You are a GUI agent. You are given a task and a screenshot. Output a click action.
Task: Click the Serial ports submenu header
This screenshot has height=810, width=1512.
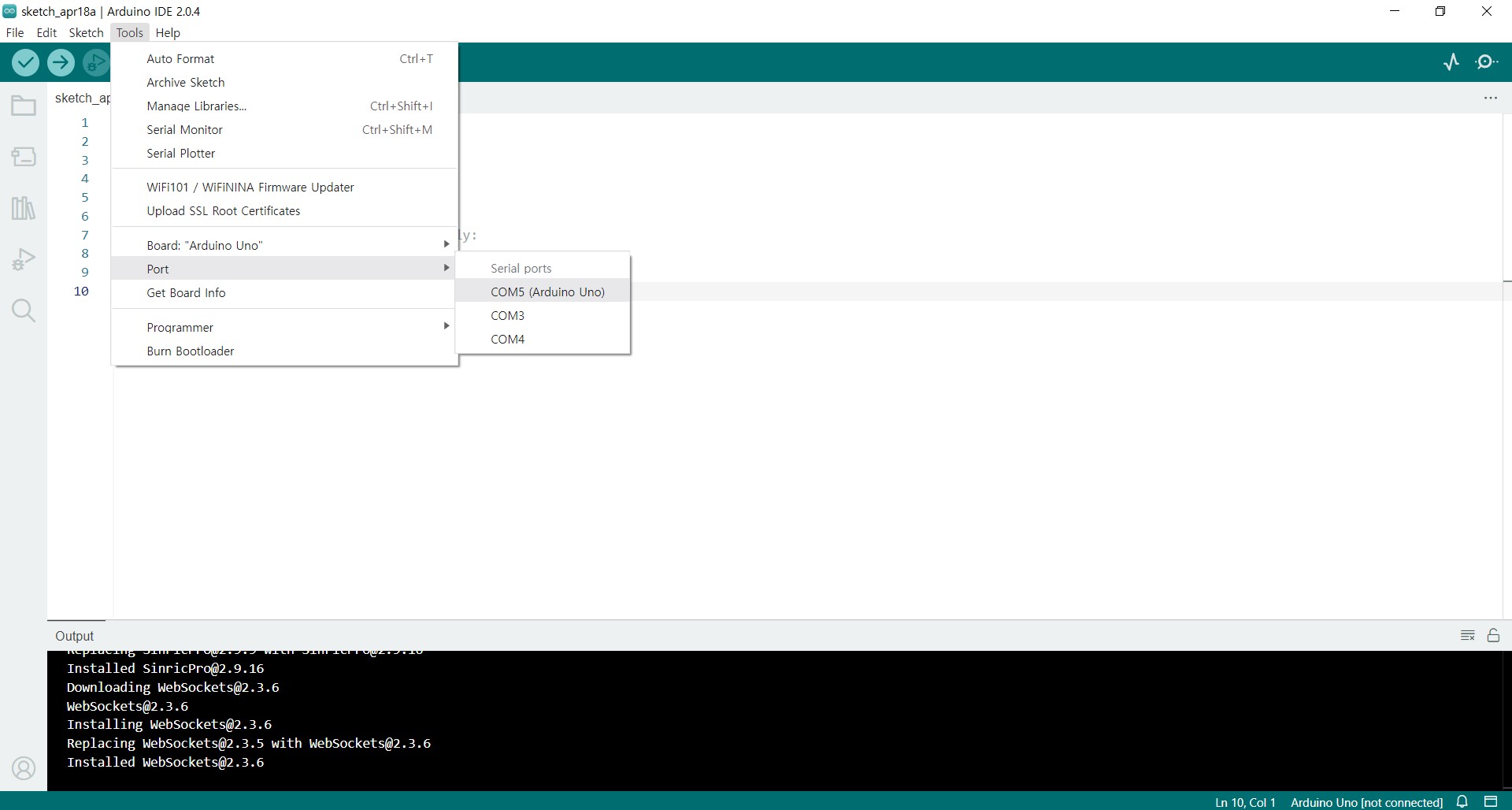[x=521, y=268]
